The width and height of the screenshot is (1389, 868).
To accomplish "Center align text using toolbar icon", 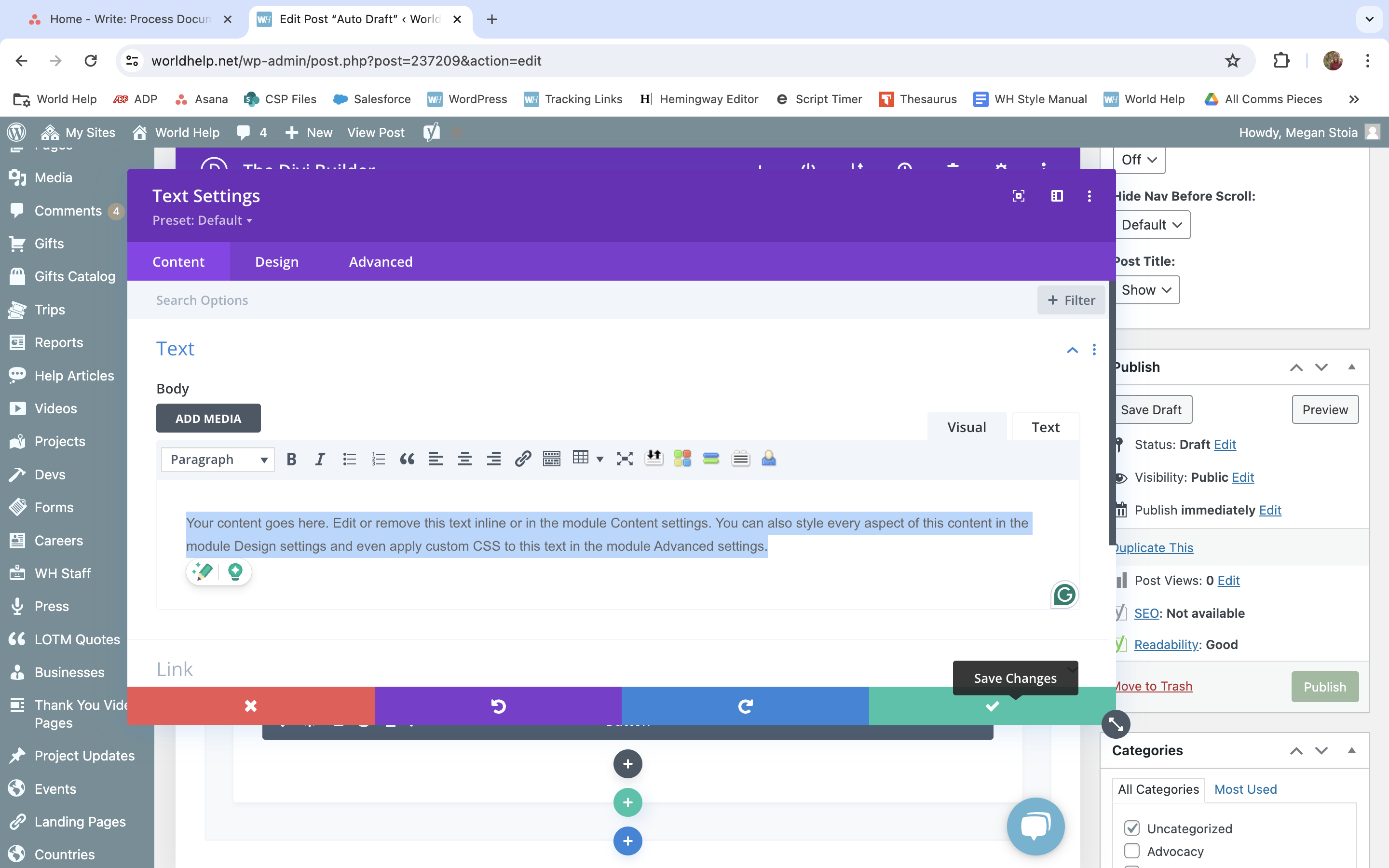I will coord(464,459).
